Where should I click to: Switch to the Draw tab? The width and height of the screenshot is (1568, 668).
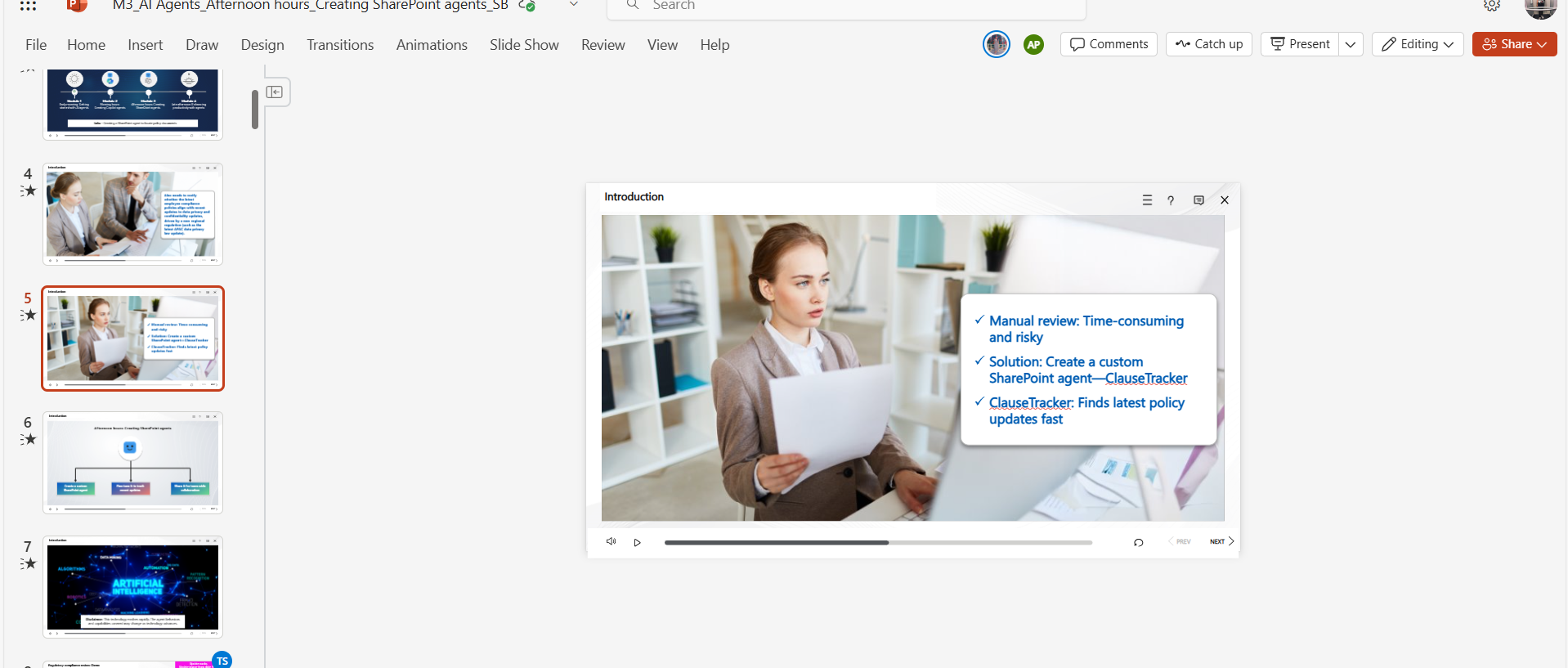click(202, 45)
